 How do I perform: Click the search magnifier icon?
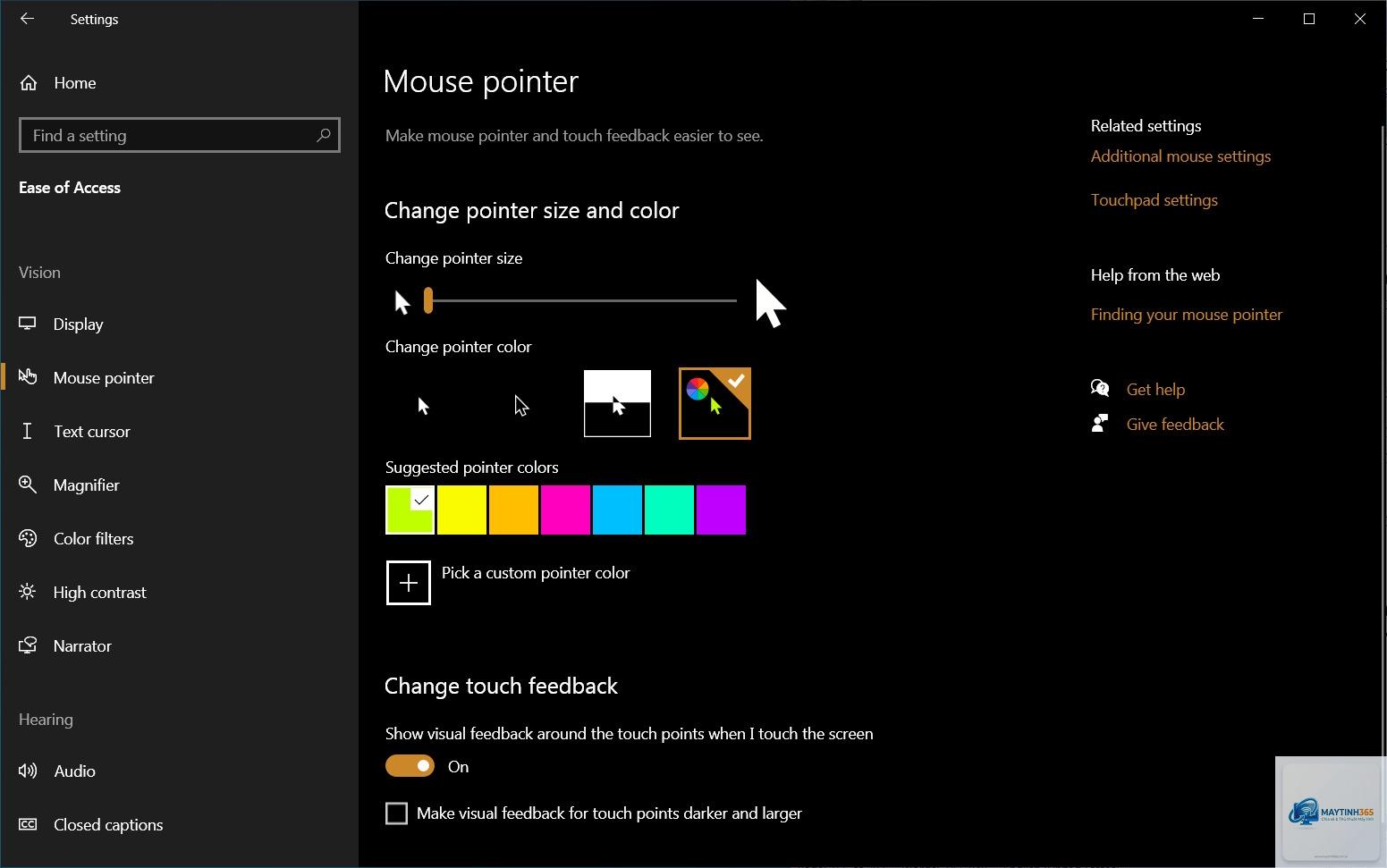(x=324, y=135)
